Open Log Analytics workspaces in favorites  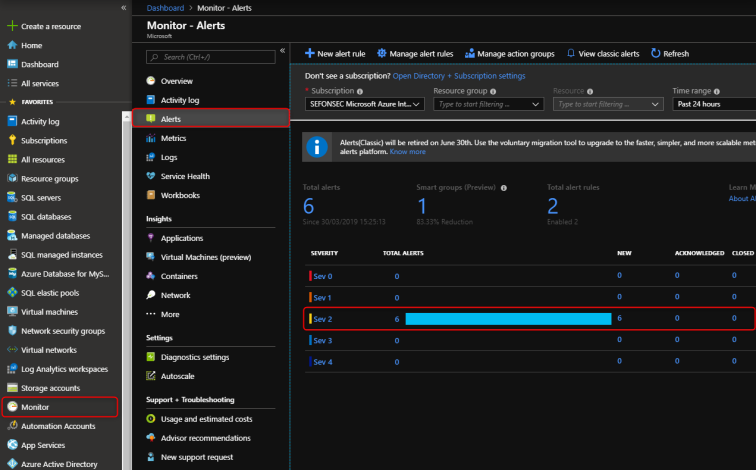point(64,369)
